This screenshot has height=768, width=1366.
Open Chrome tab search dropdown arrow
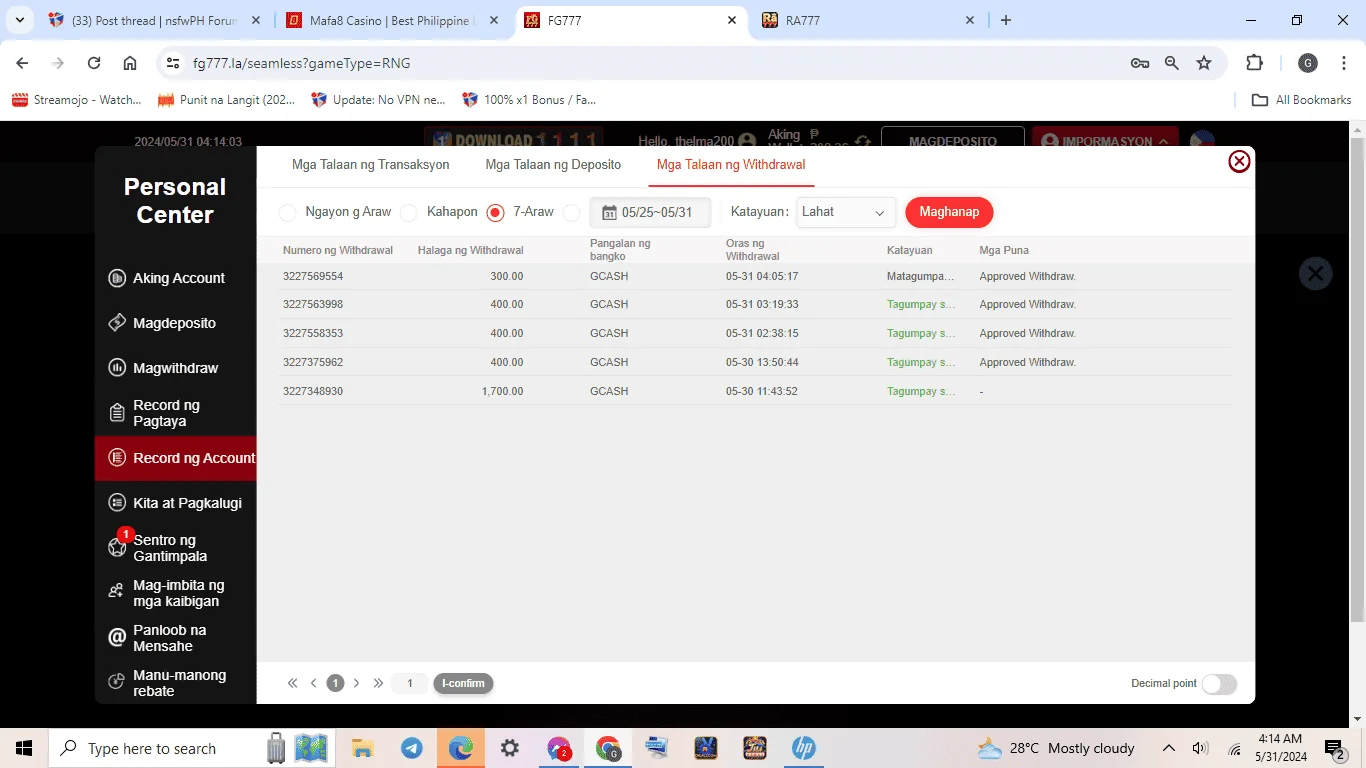tap(19, 20)
